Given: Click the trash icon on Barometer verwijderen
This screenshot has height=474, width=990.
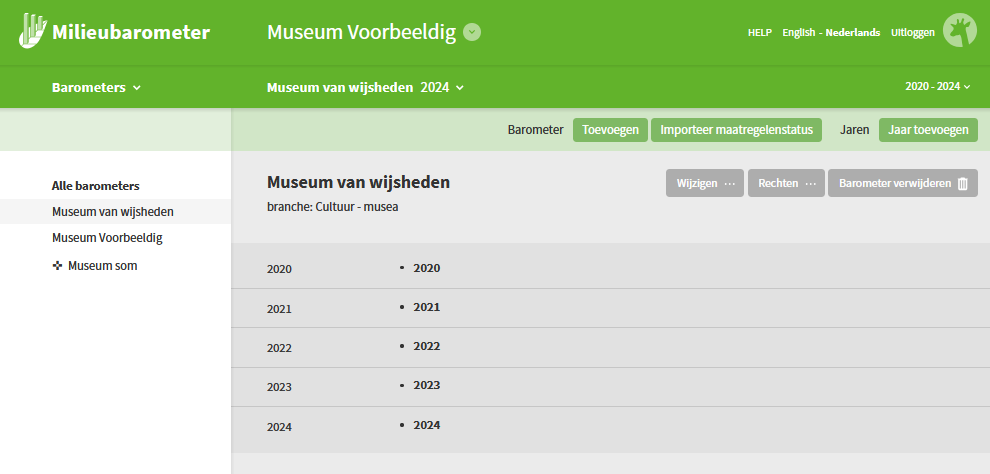Looking at the screenshot, I should pyautogui.click(x=963, y=184).
